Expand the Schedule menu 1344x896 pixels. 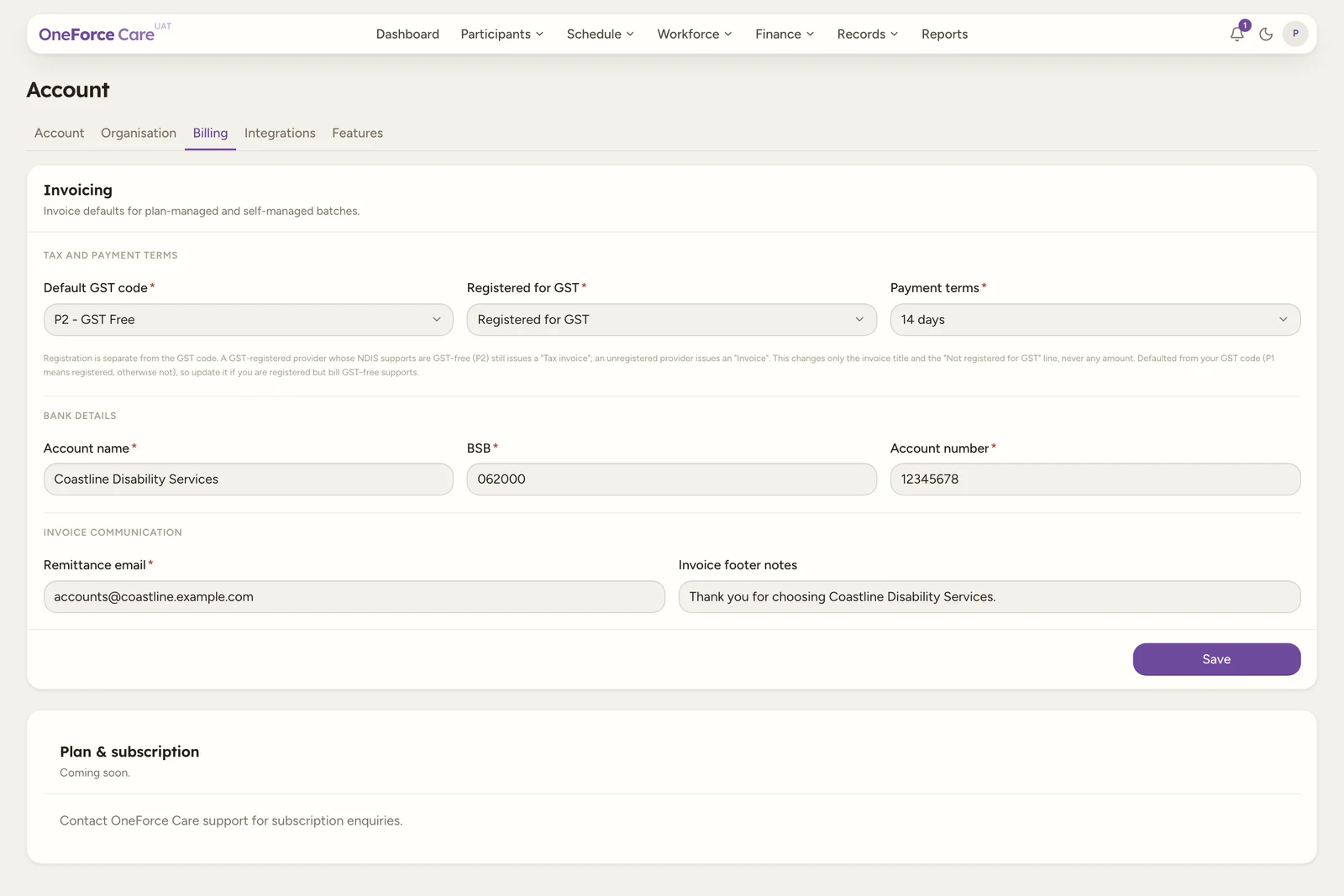tap(600, 34)
